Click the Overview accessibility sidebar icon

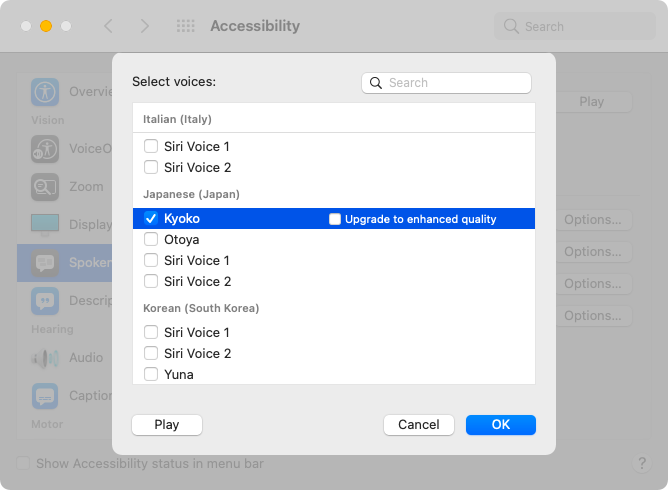point(45,92)
